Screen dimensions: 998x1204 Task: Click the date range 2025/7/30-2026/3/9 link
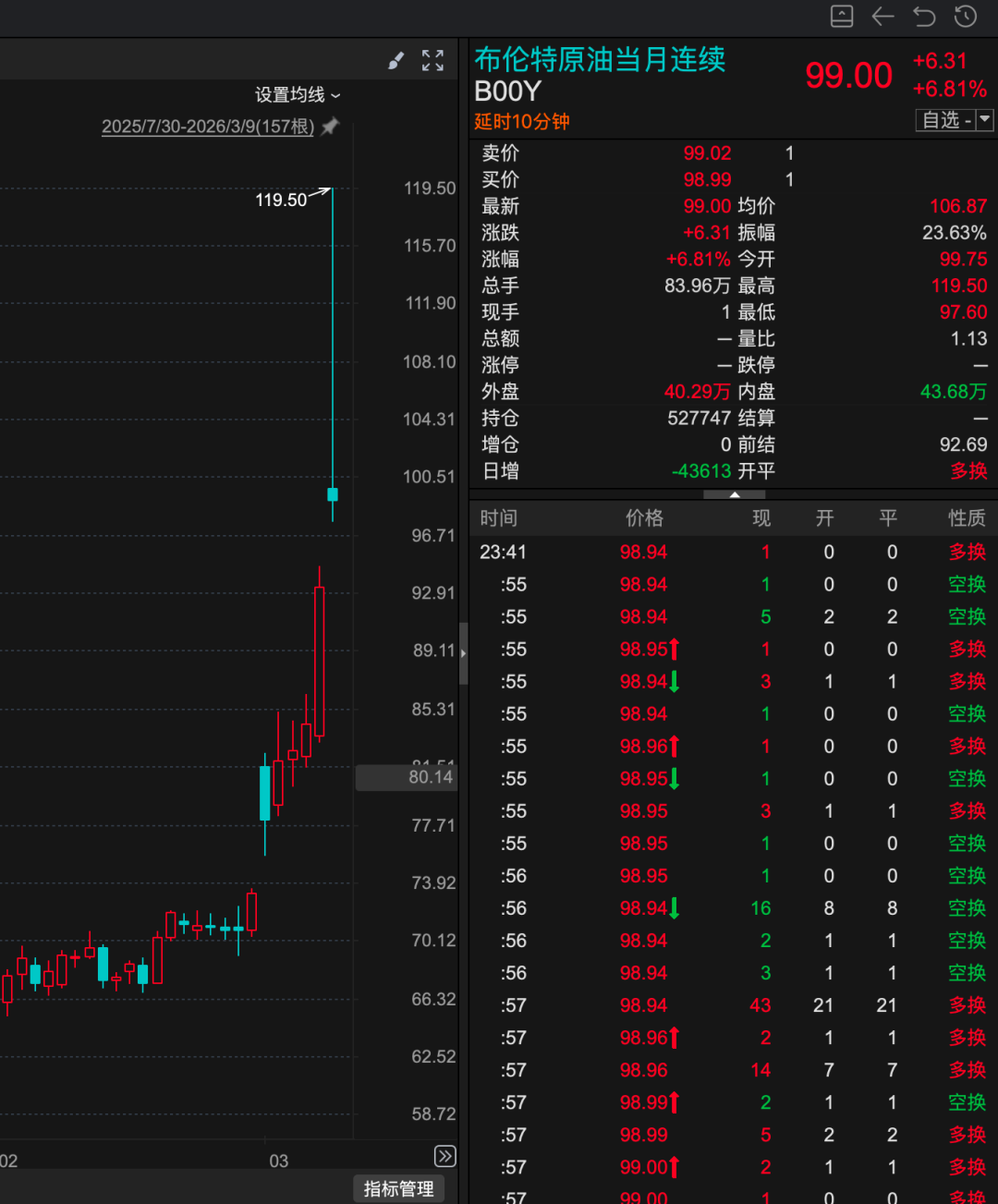[x=208, y=127]
